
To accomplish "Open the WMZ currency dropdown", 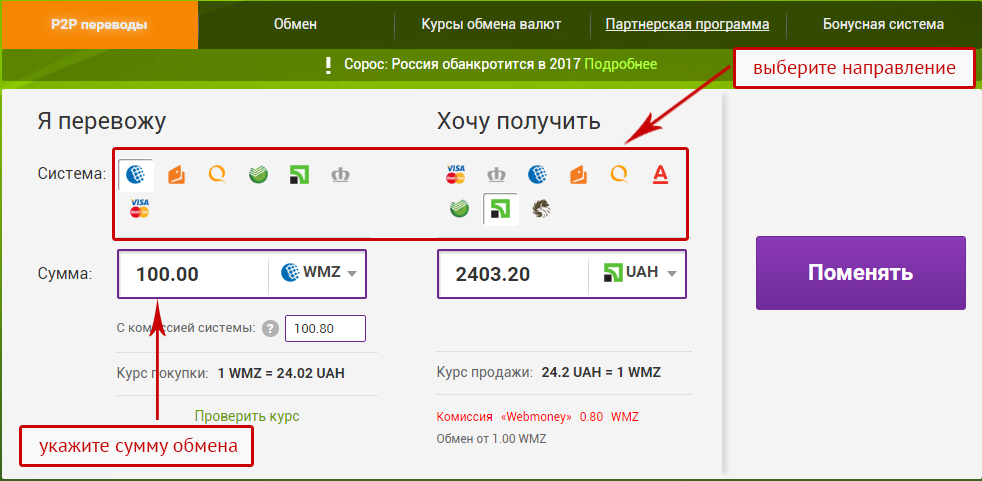I will [x=318, y=273].
